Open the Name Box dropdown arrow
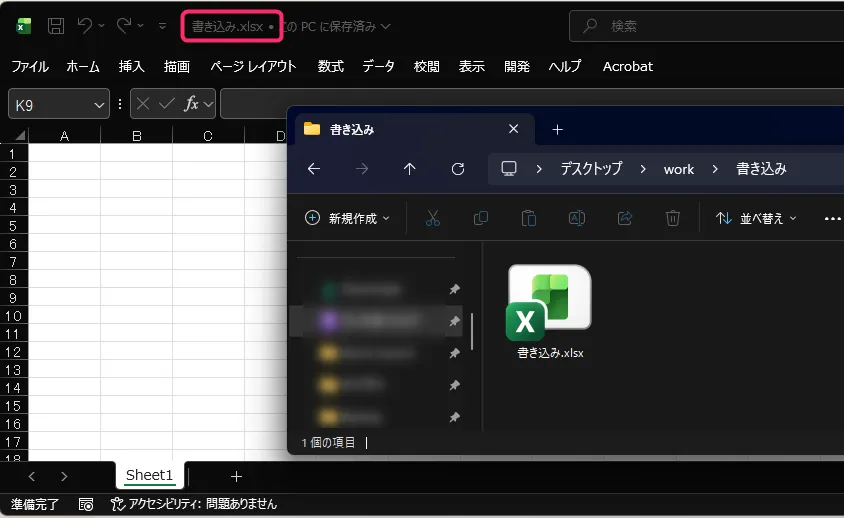This screenshot has width=844, height=518. (99, 104)
